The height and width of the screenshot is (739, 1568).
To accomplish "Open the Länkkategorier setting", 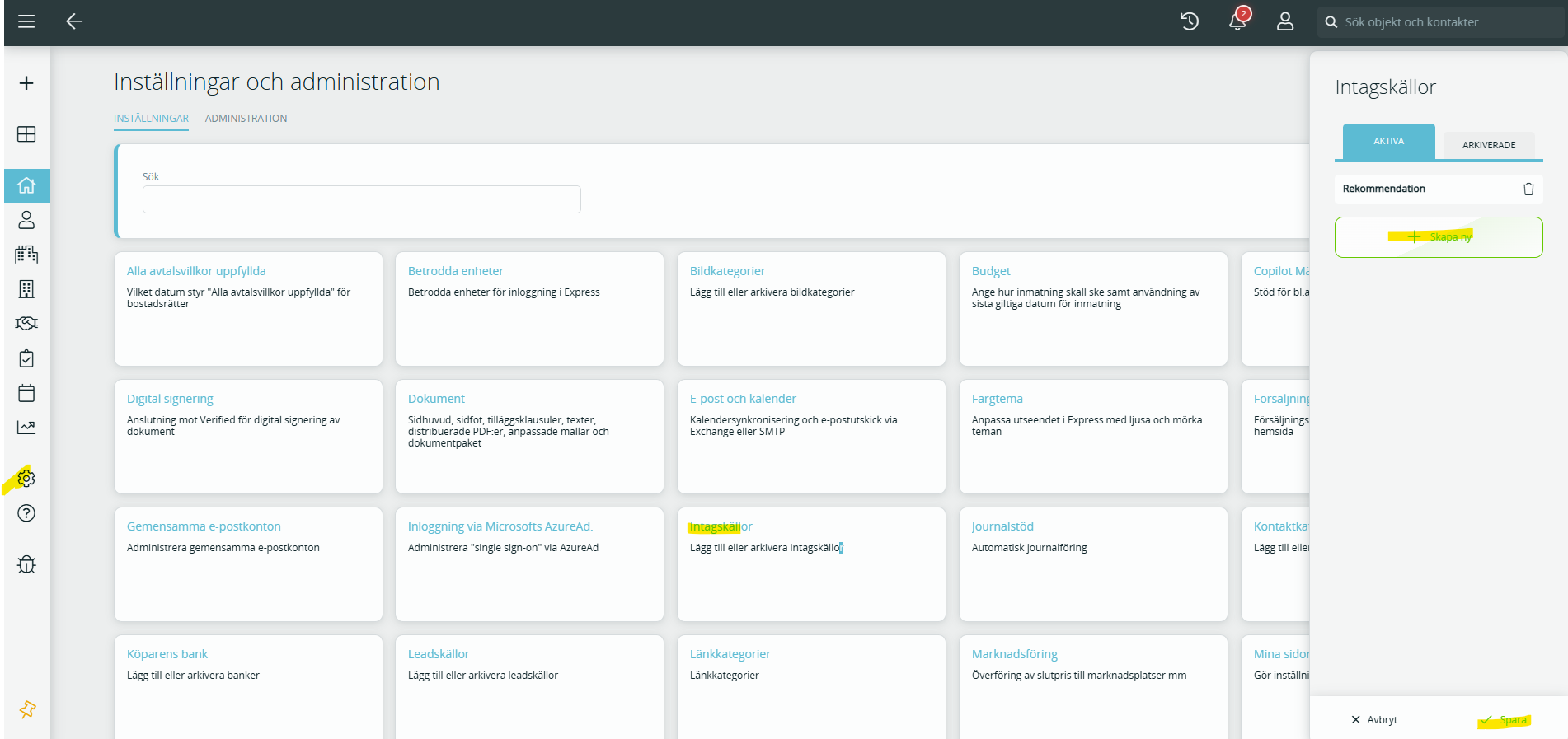I will click(811, 687).
